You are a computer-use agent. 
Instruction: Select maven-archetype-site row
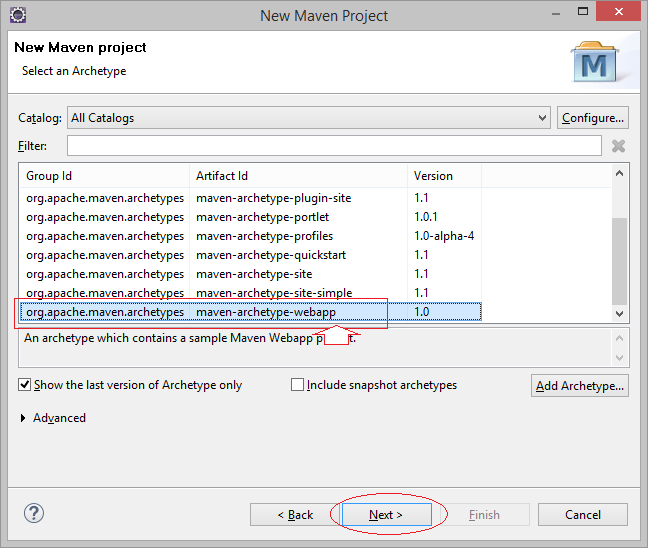pos(250,274)
